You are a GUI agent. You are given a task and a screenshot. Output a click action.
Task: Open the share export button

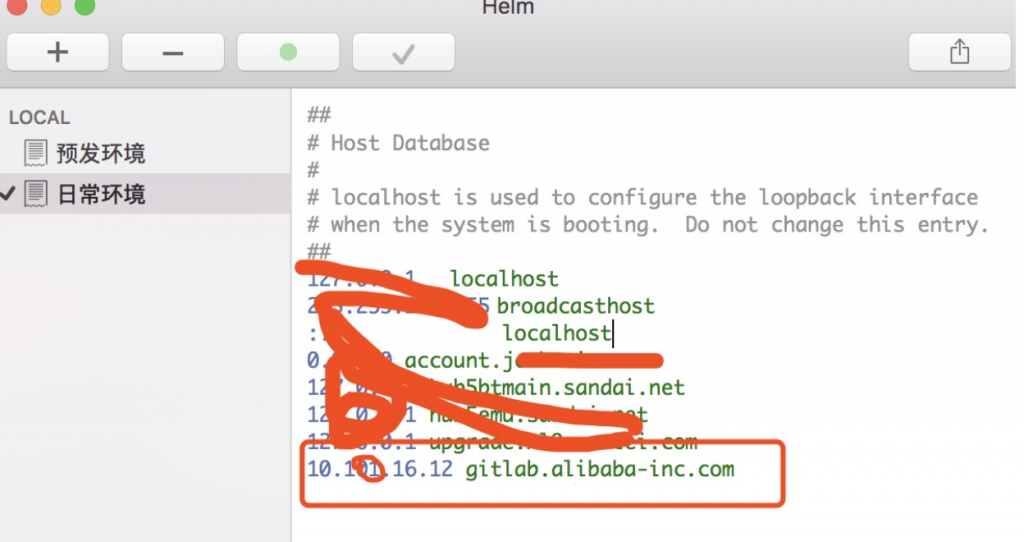(x=959, y=52)
